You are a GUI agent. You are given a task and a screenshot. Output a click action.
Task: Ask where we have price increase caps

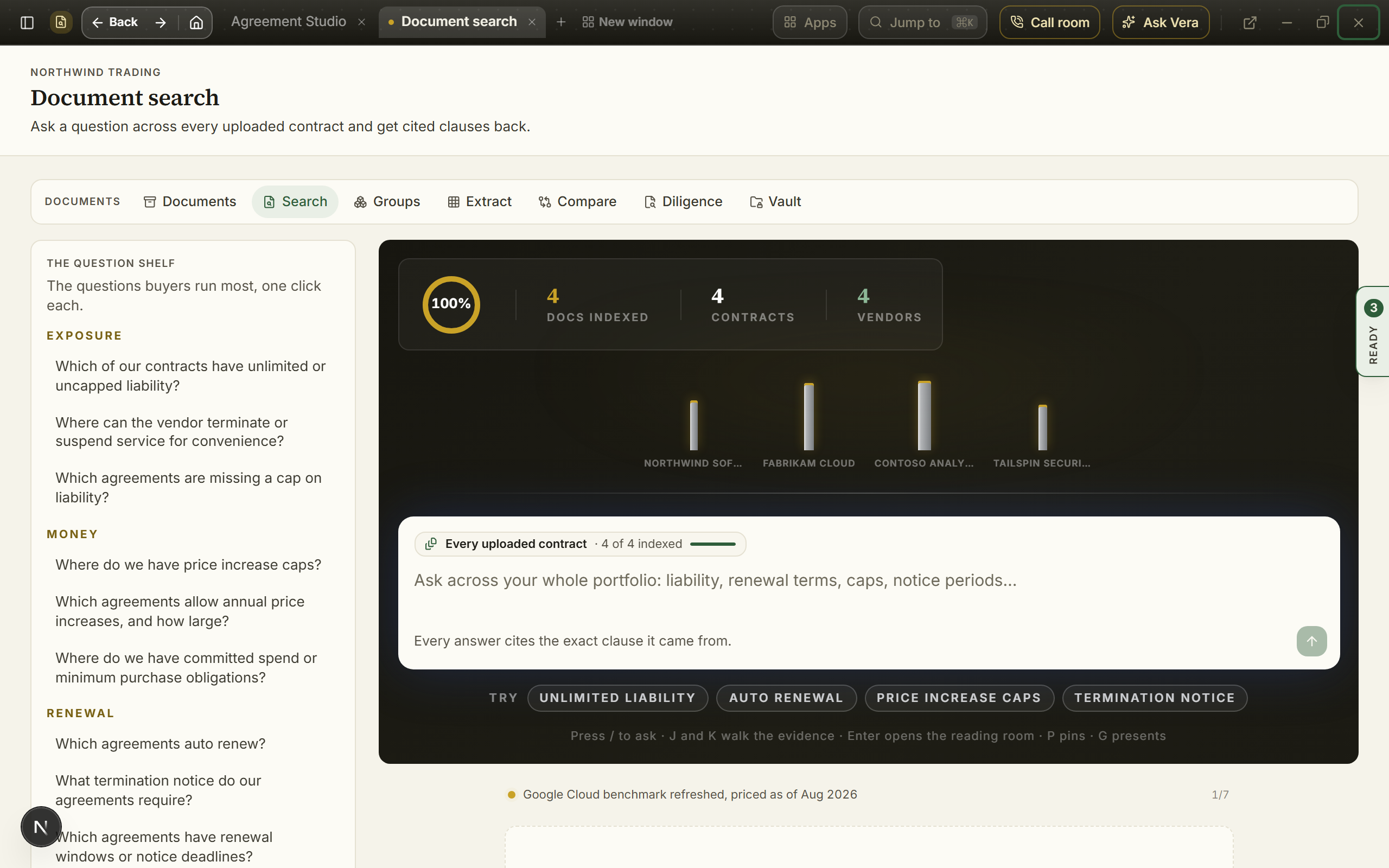click(x=193, y=565)
